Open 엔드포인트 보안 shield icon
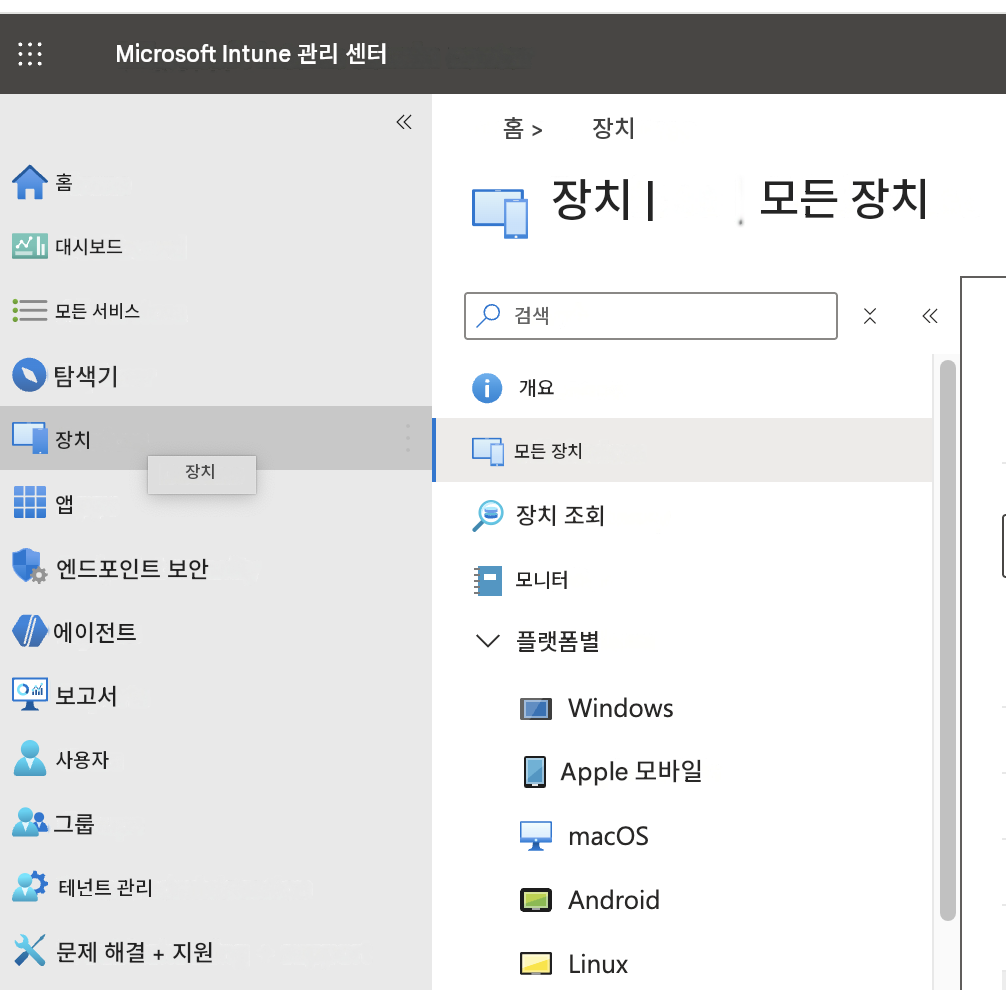 (x=30, y=566)
